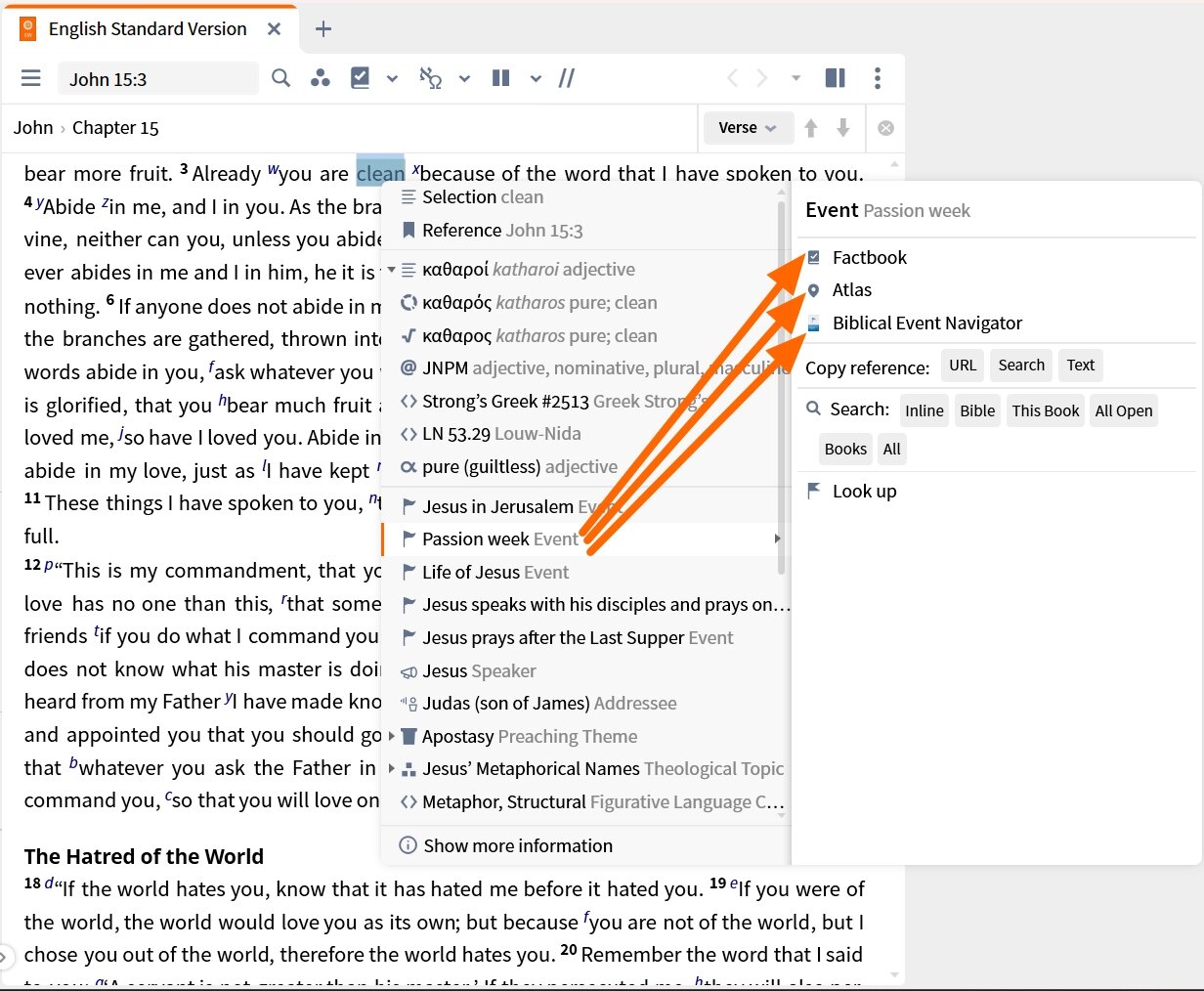Copy reference as Text
This screenshot has width=1204, height=991.
click(1081, 366)
